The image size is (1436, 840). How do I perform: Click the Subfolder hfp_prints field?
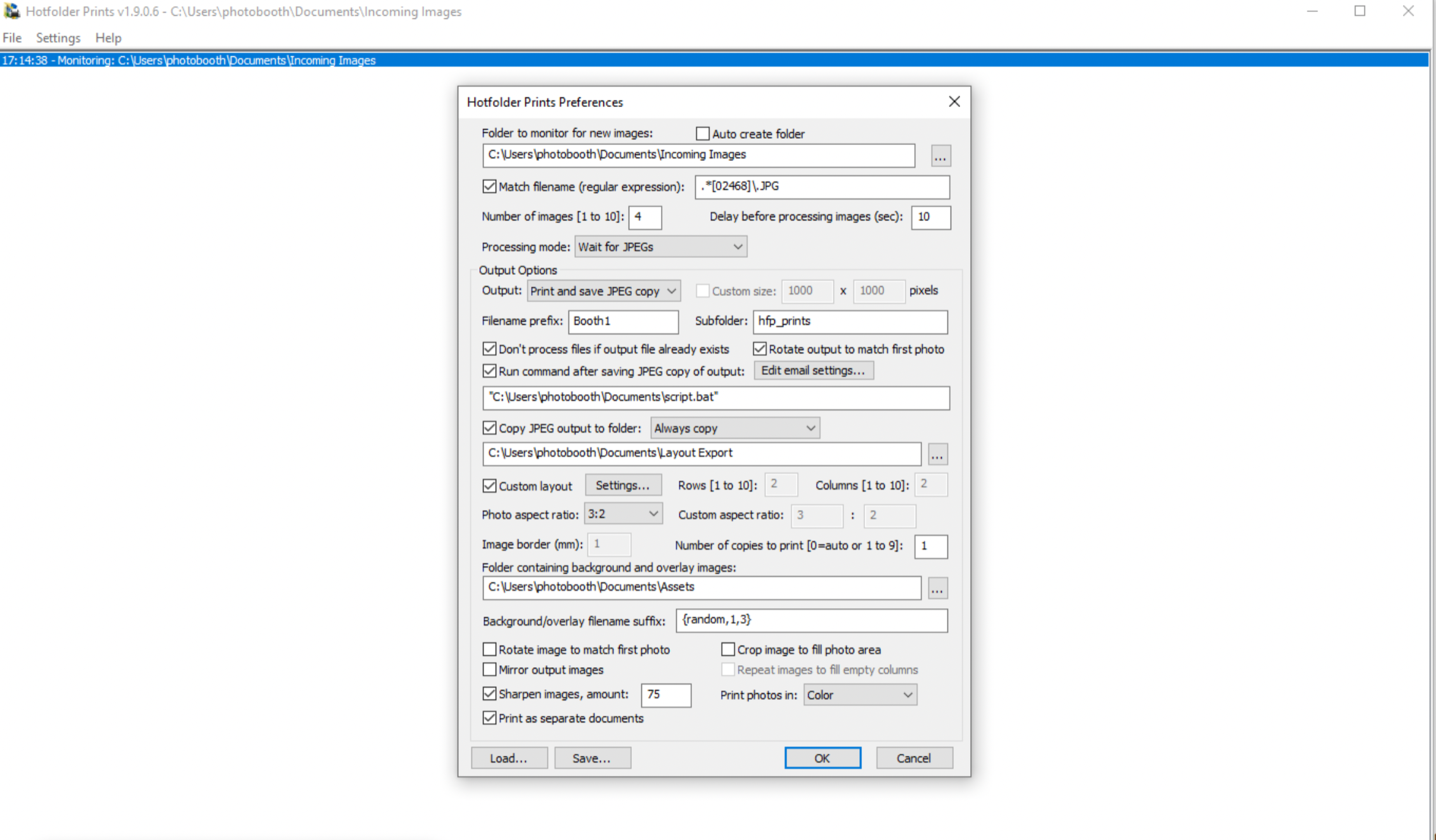point(850,321)
